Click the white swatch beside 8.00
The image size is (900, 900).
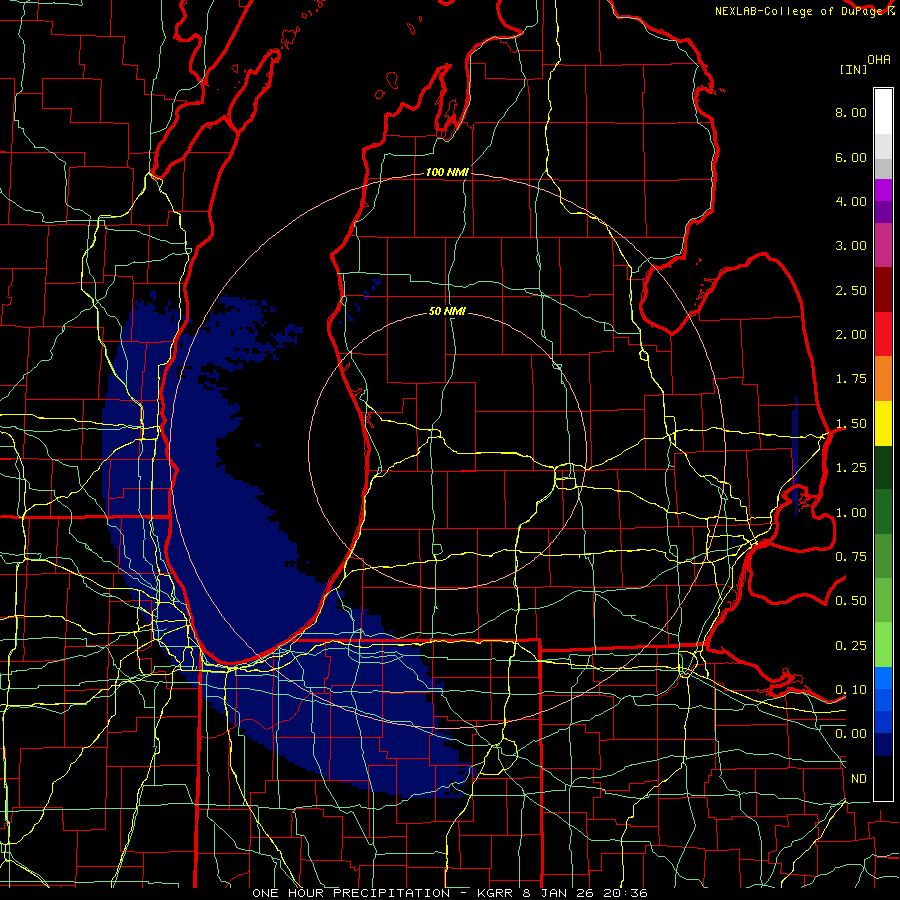coord(883,112)
